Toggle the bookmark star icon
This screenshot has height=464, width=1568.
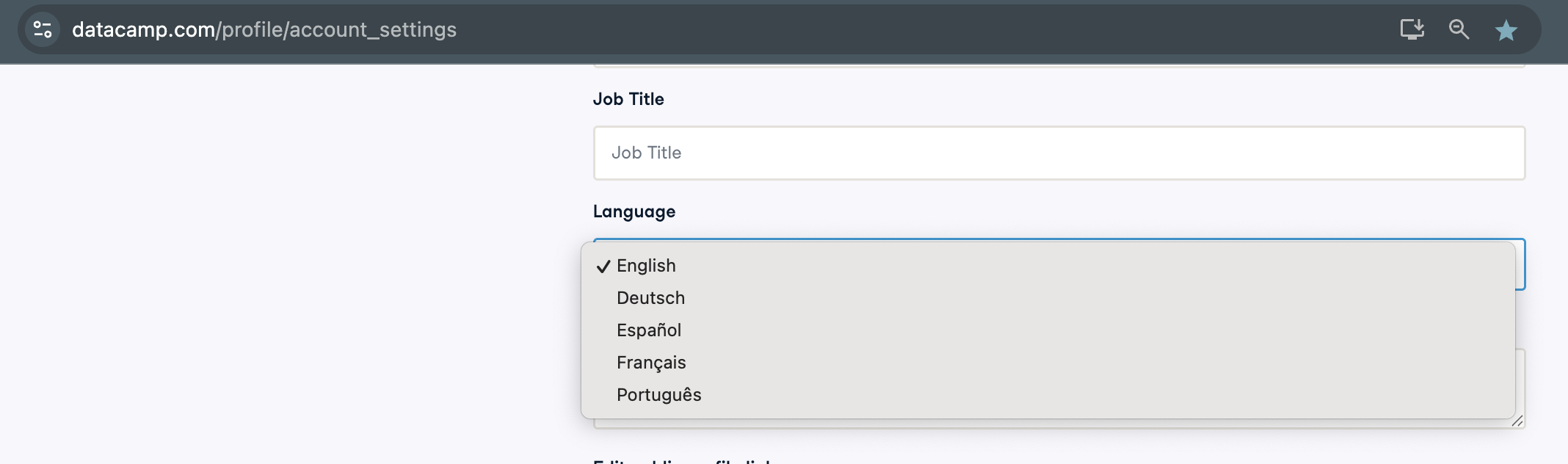pos(1506,30)
